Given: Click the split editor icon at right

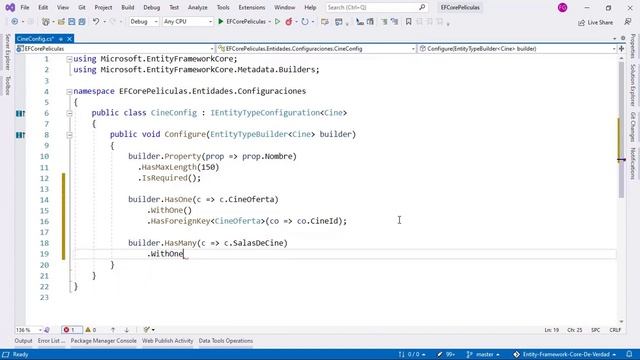Looking at the screenshot, I should pos(622,49).
